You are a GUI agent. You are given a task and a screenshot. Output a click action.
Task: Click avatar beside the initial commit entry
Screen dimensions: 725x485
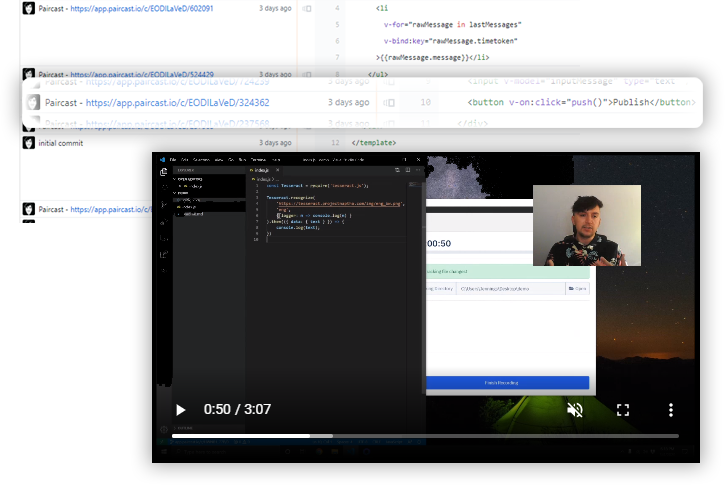coord(29,143)
